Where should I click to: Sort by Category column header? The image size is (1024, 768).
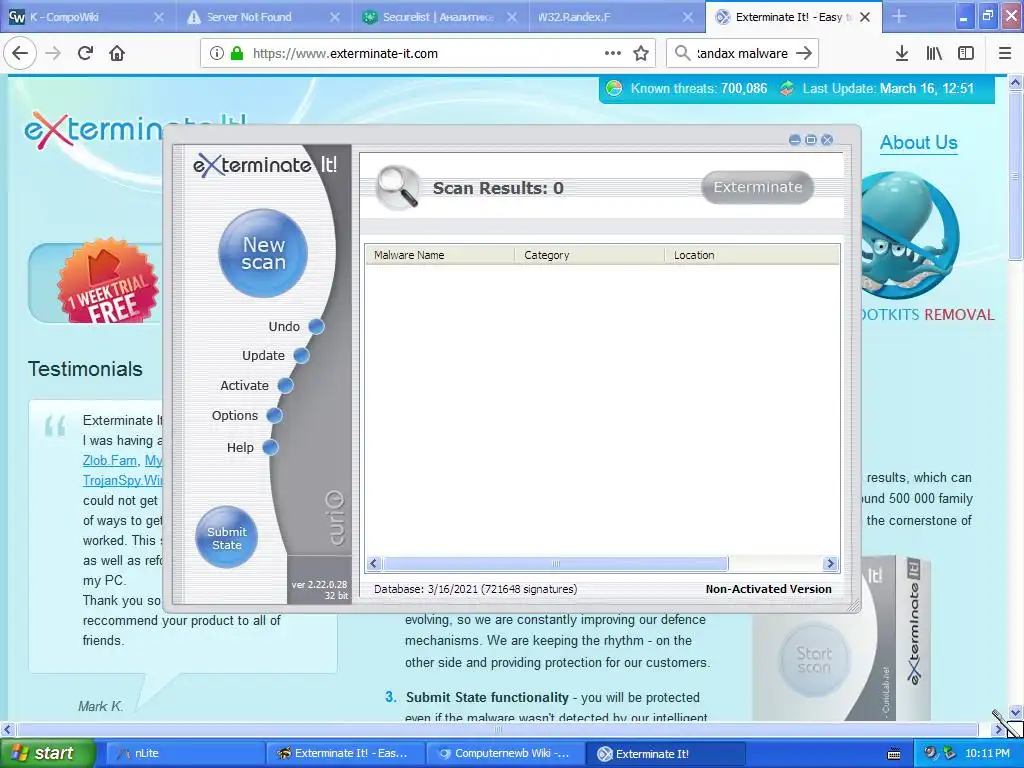(x=590, y=255)
